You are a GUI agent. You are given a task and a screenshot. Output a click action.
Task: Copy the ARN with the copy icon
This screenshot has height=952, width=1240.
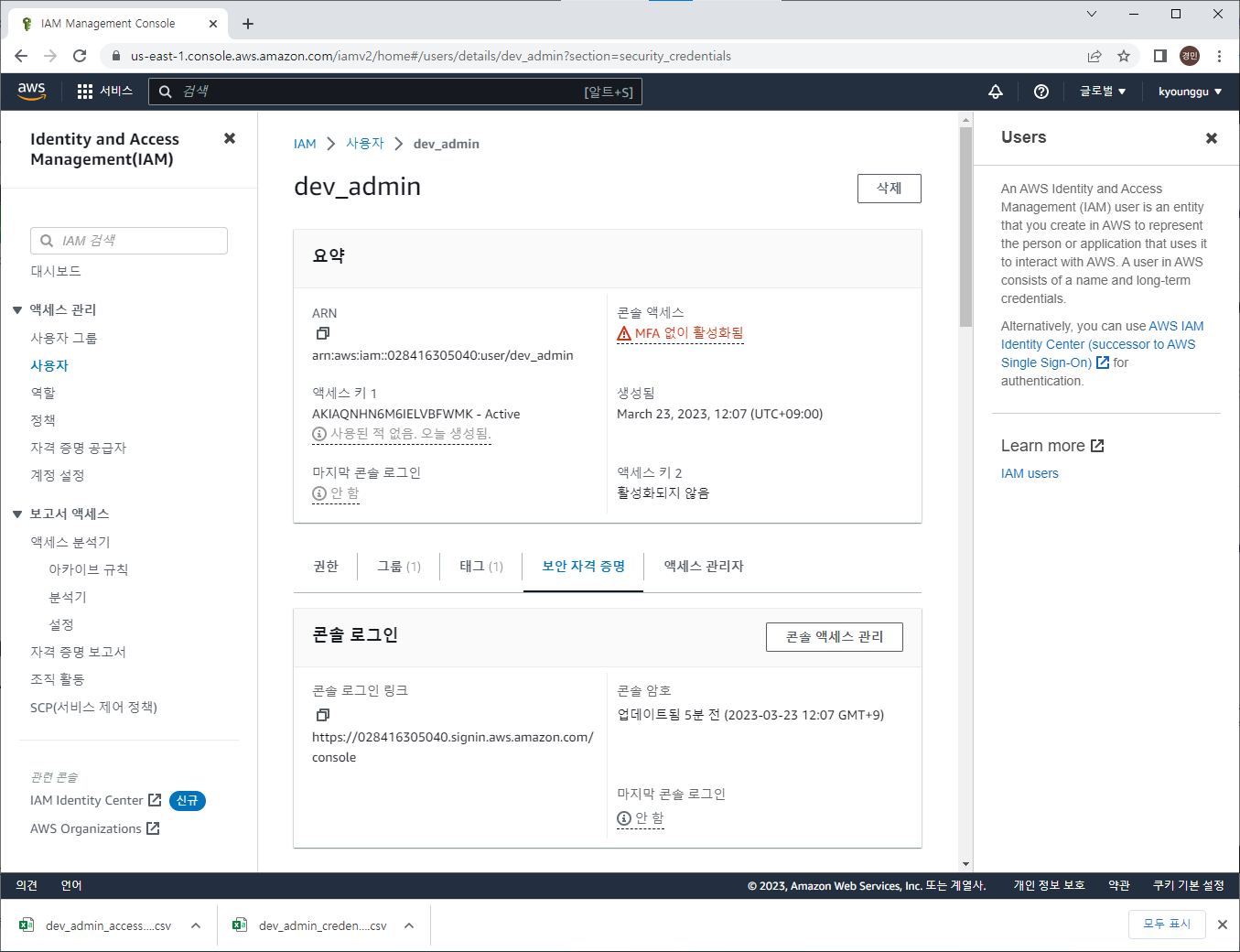[x=322, y=334]
